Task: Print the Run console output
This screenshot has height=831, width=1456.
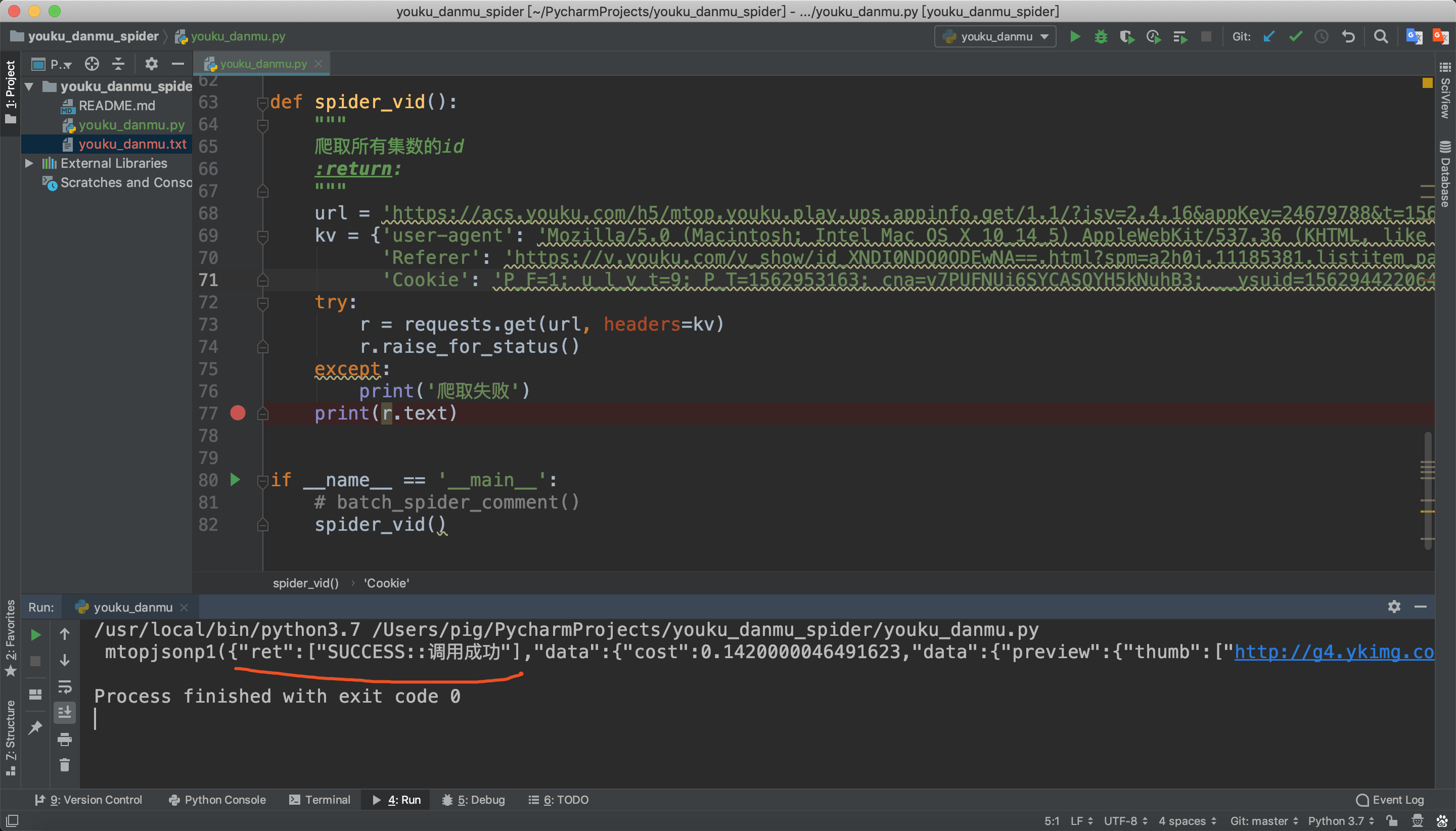Action: coord(65,740)
